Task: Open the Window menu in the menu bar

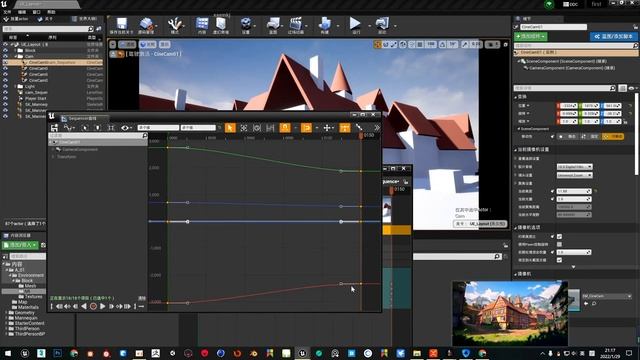Action: pyautogui.click(x=37, y=12)
